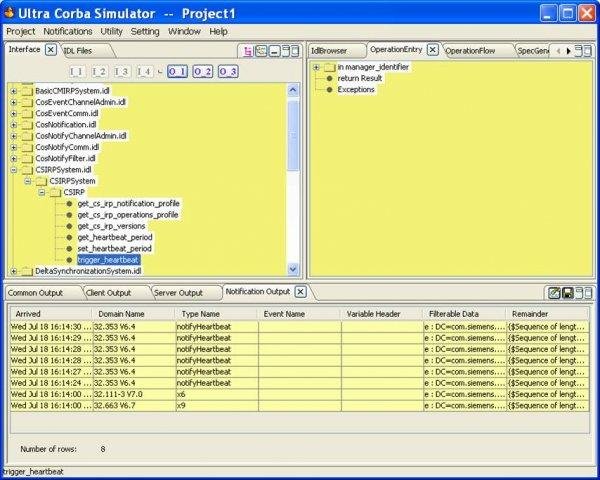Viewport: 600px width, 480px height.
Task: Expand the in manager_identifier node
Action: click(x=316, y=67)
